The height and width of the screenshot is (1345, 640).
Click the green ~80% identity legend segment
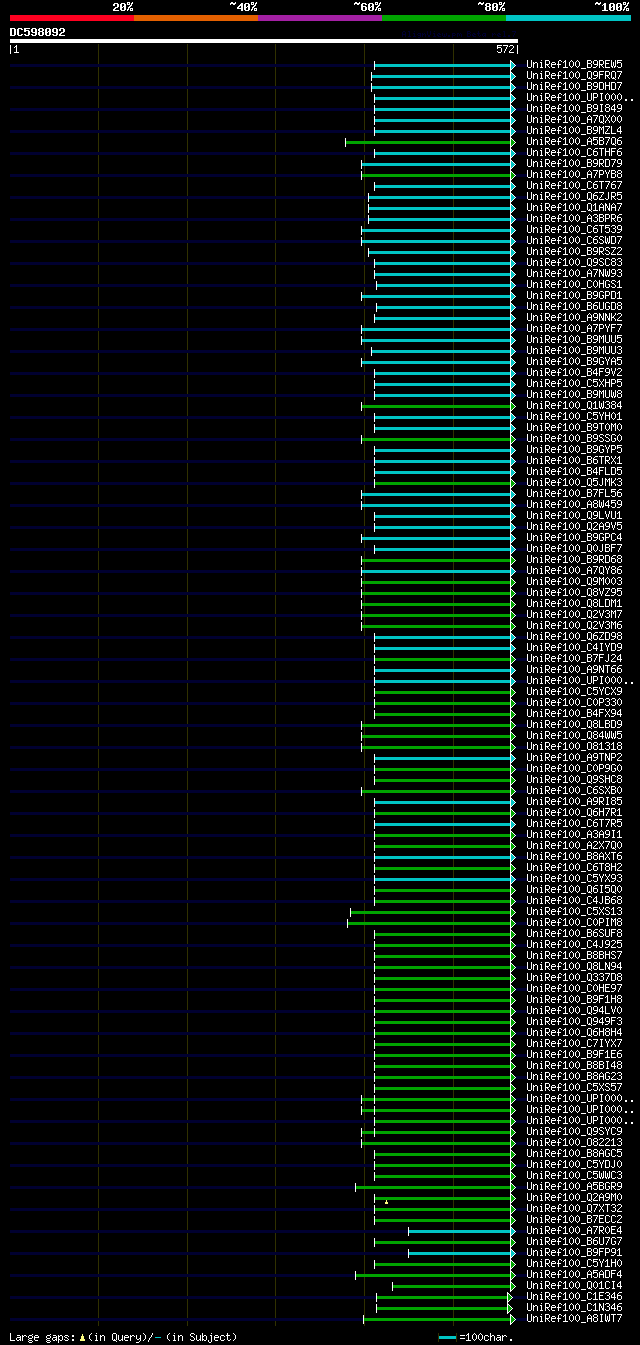(444, 18)
